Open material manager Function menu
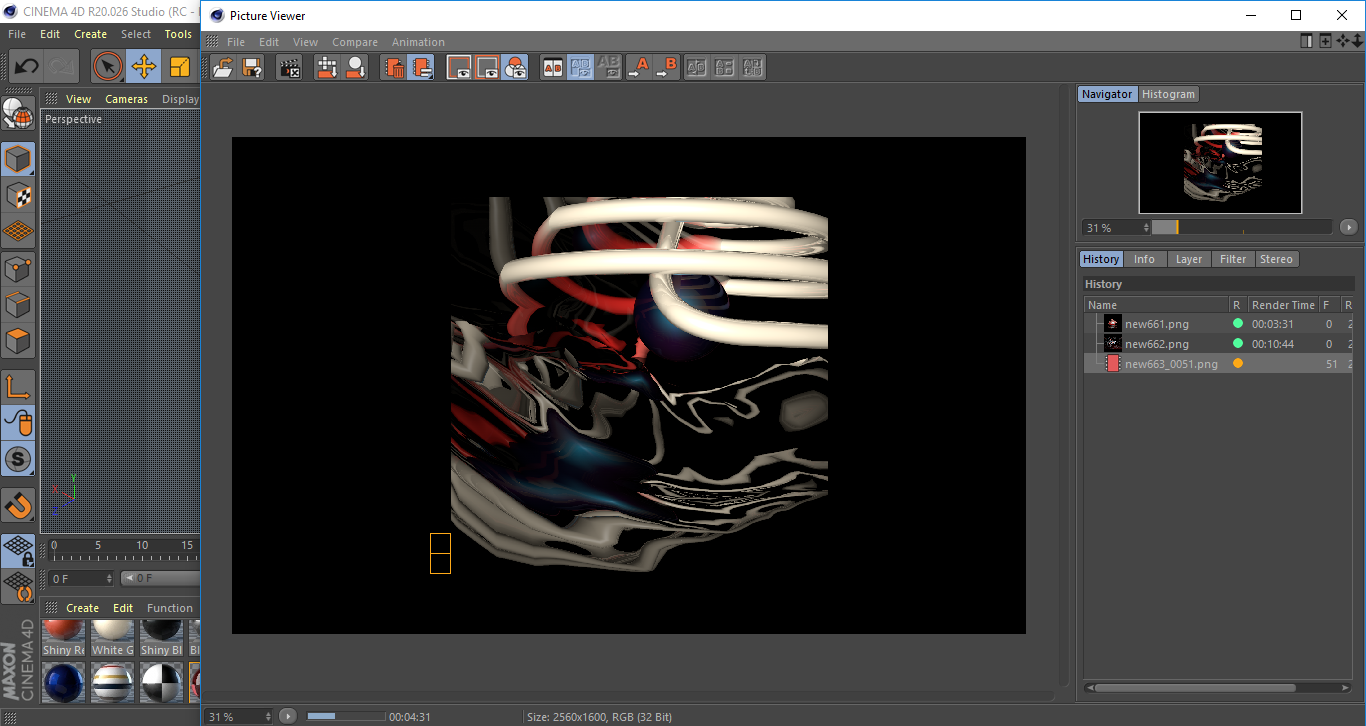The image size is (1366, 726). (170, 608)
